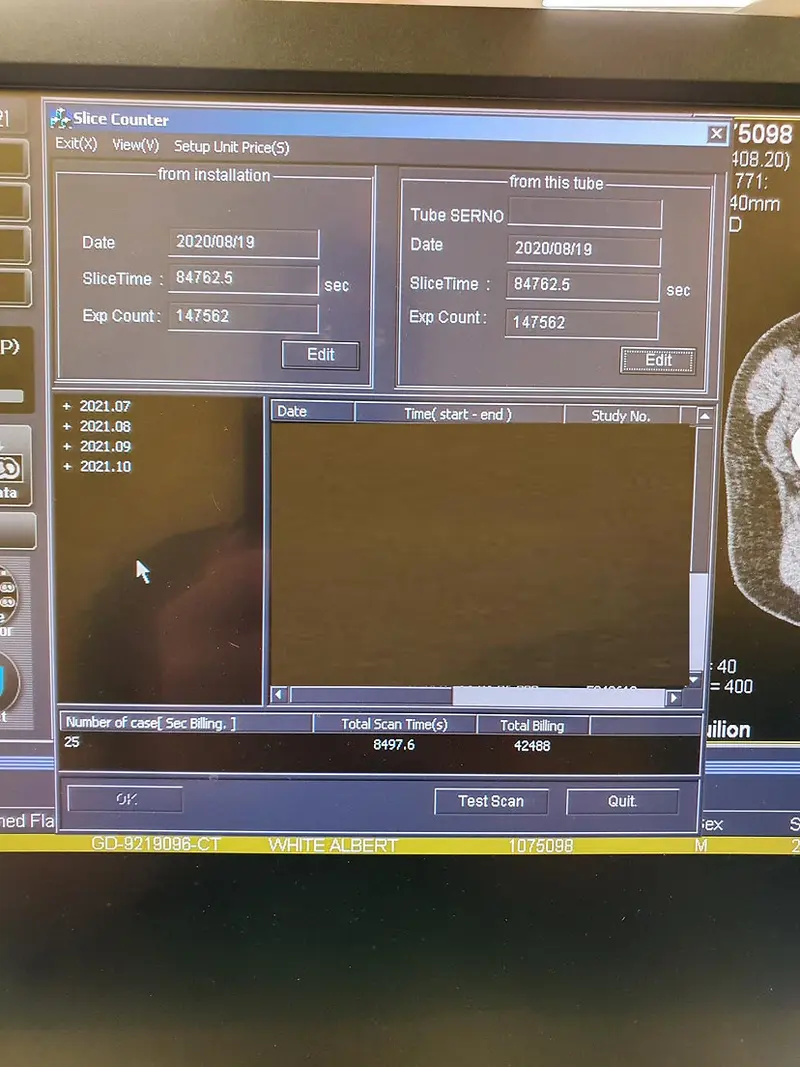The height and width of the screenshot is (1067, 800).
Task: Click the horizontal scrollbar left arrow
Action: pyautogui.click(x=278, y=694)
